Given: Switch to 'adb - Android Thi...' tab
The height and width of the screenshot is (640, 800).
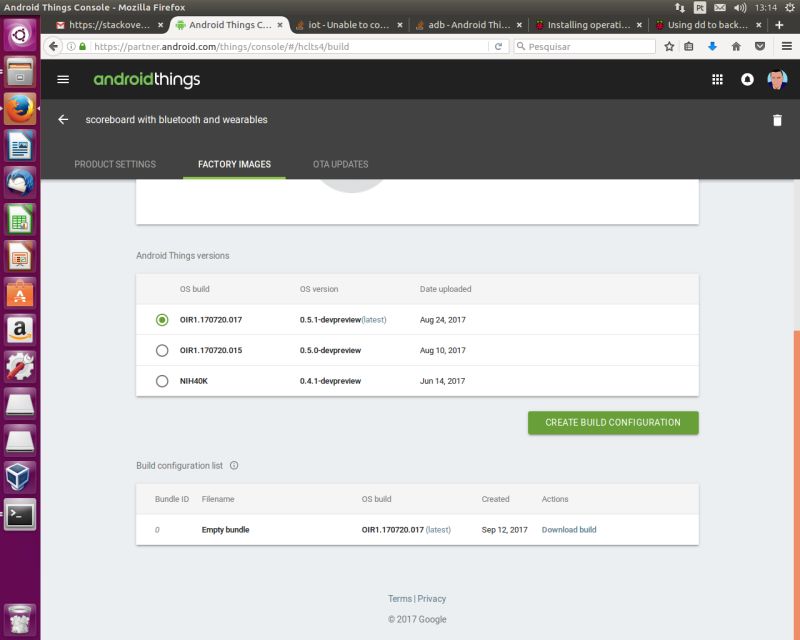Looking at the screenshot, I should pos(468,25).
